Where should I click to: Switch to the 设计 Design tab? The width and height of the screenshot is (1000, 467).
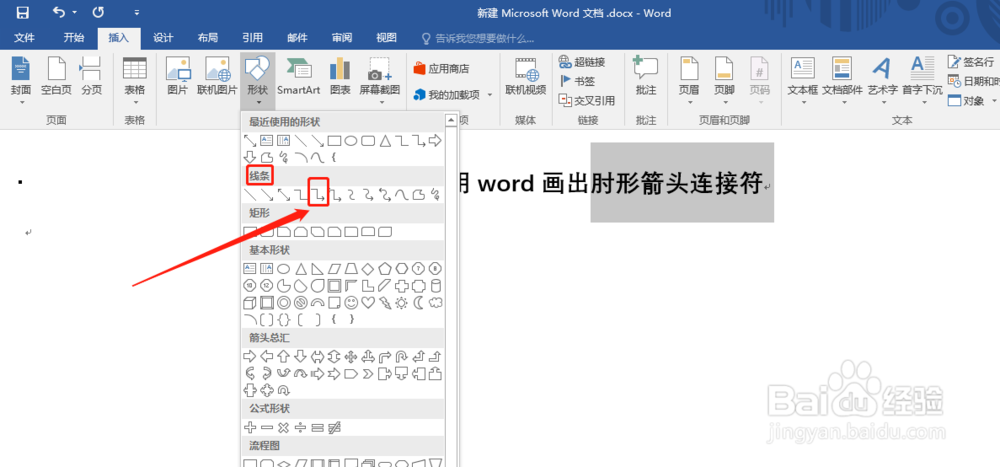pyautogui.click(x=163, y=38)
